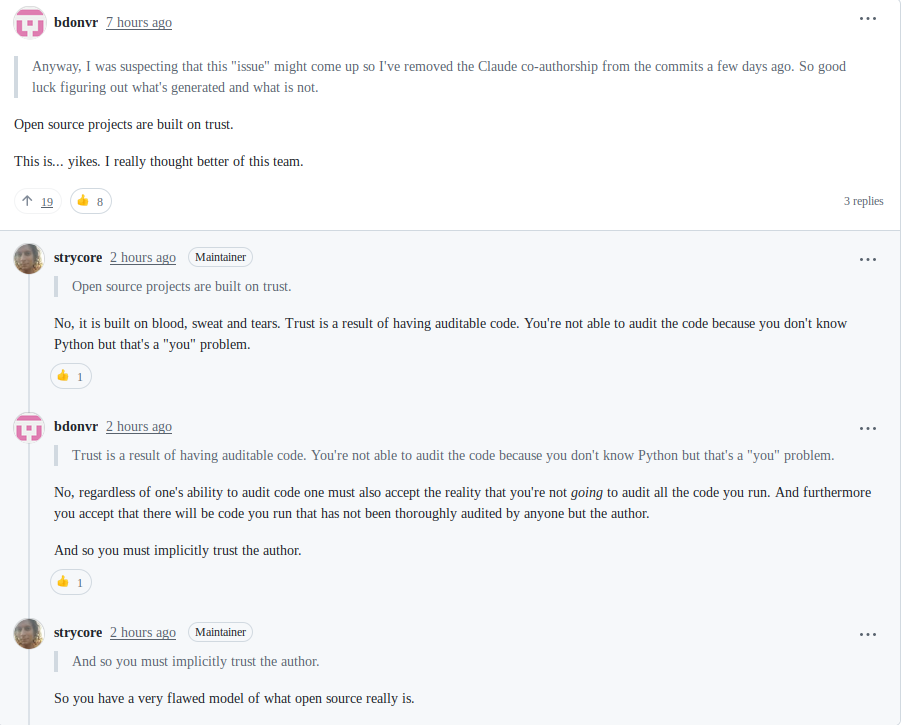The width and height of the screenshot is (902, 725).
Task: Open bdonvr username in top comment
Action: [75, 22]
